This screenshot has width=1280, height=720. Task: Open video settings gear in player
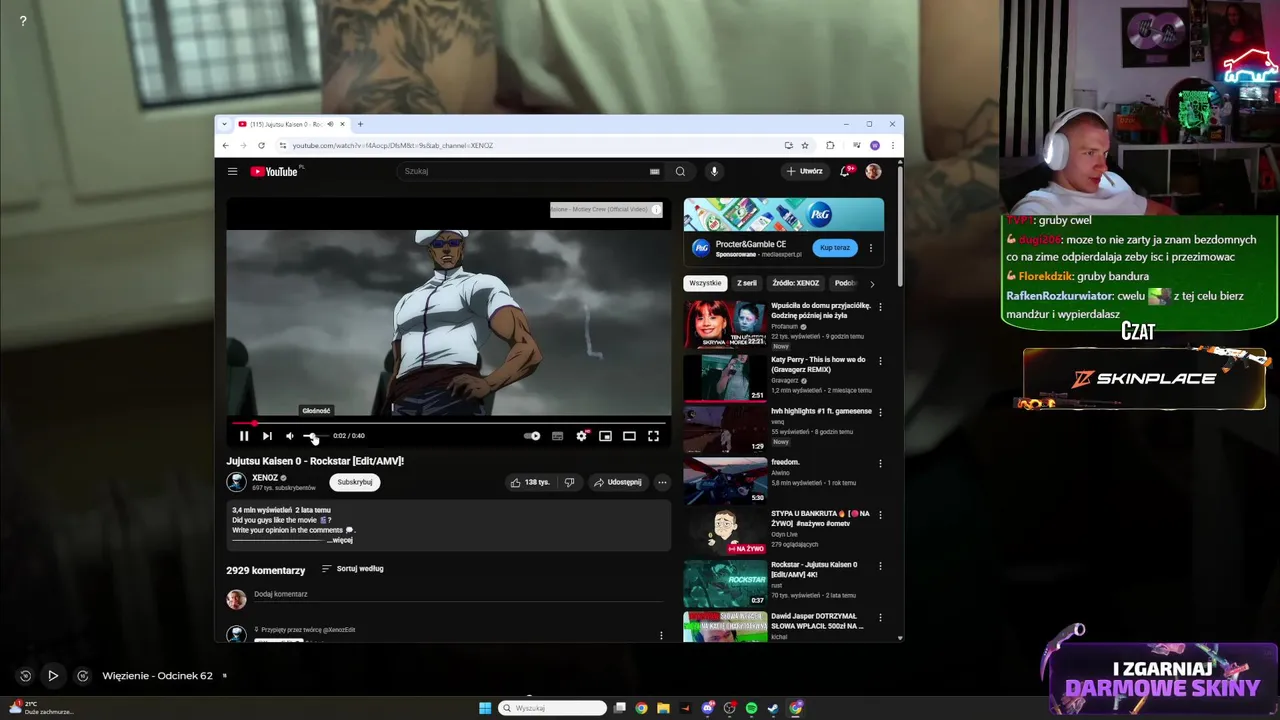point(581,436)
